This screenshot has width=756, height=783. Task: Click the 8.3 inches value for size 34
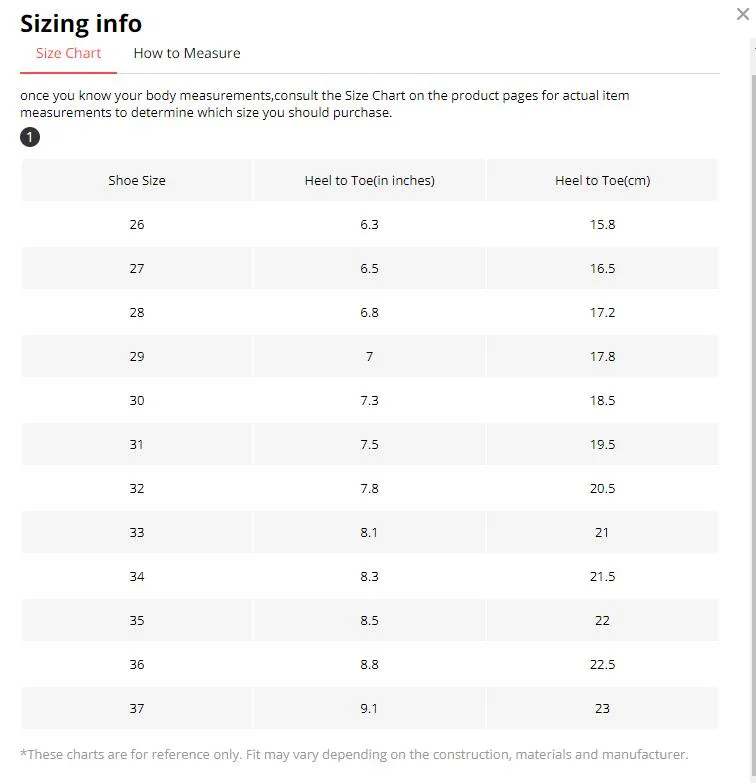click(x=370, y=576)
